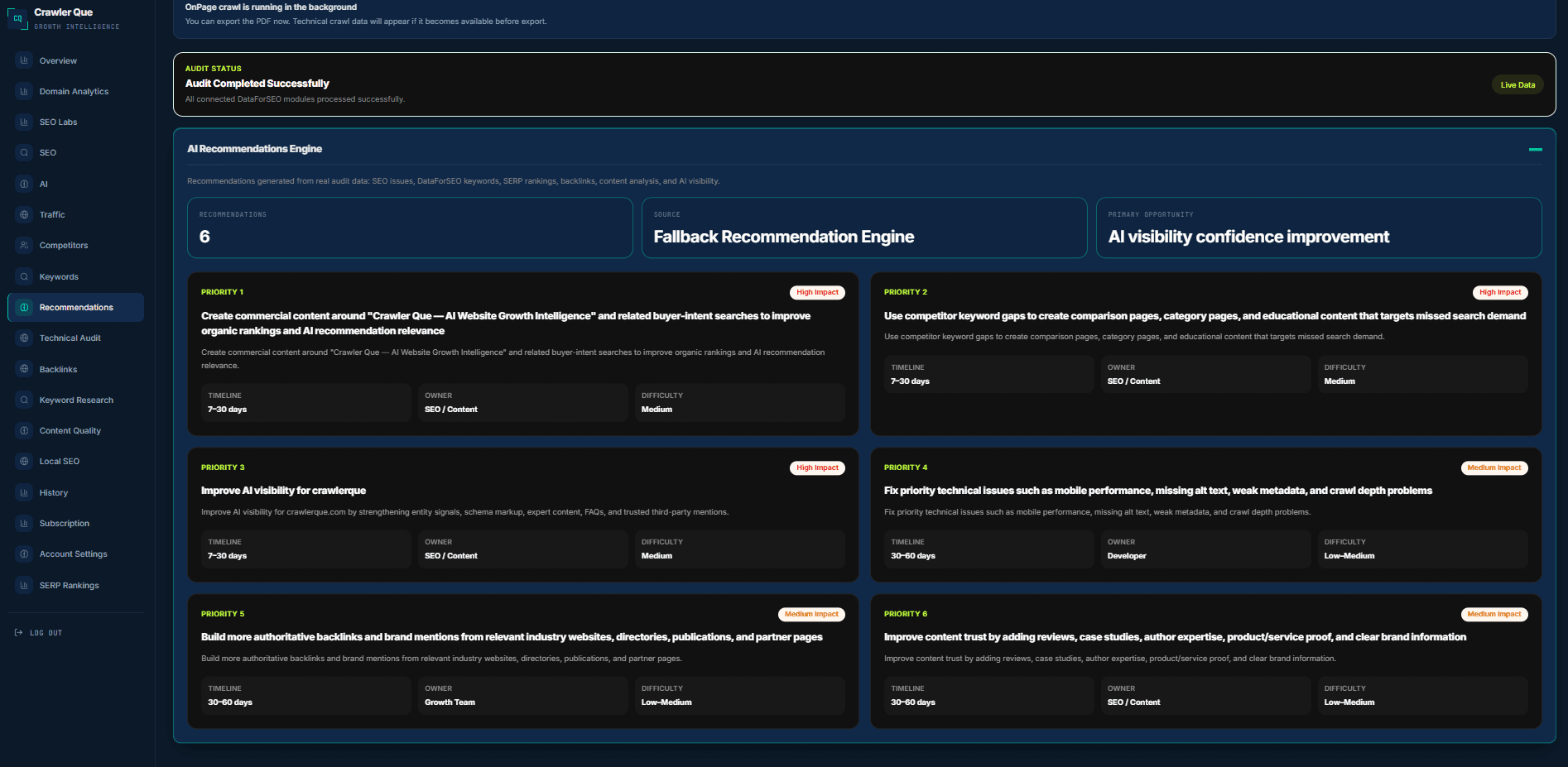Click the log out arrow icon
Screen dimensions: 1568x767
coord(18,633)
